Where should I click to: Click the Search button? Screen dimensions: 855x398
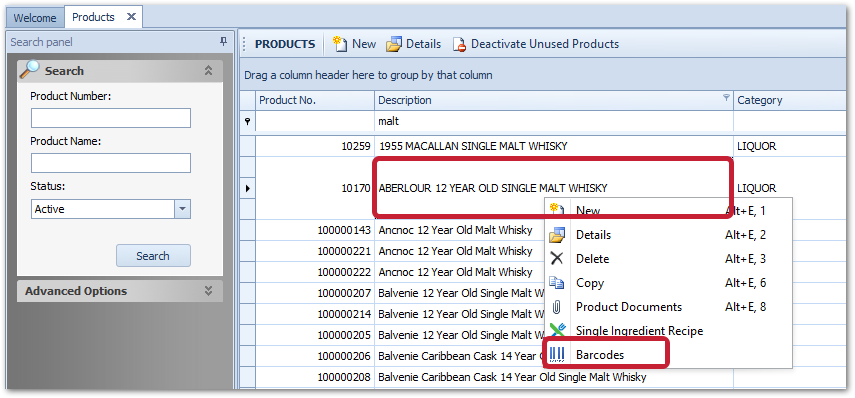coord(153,256)
